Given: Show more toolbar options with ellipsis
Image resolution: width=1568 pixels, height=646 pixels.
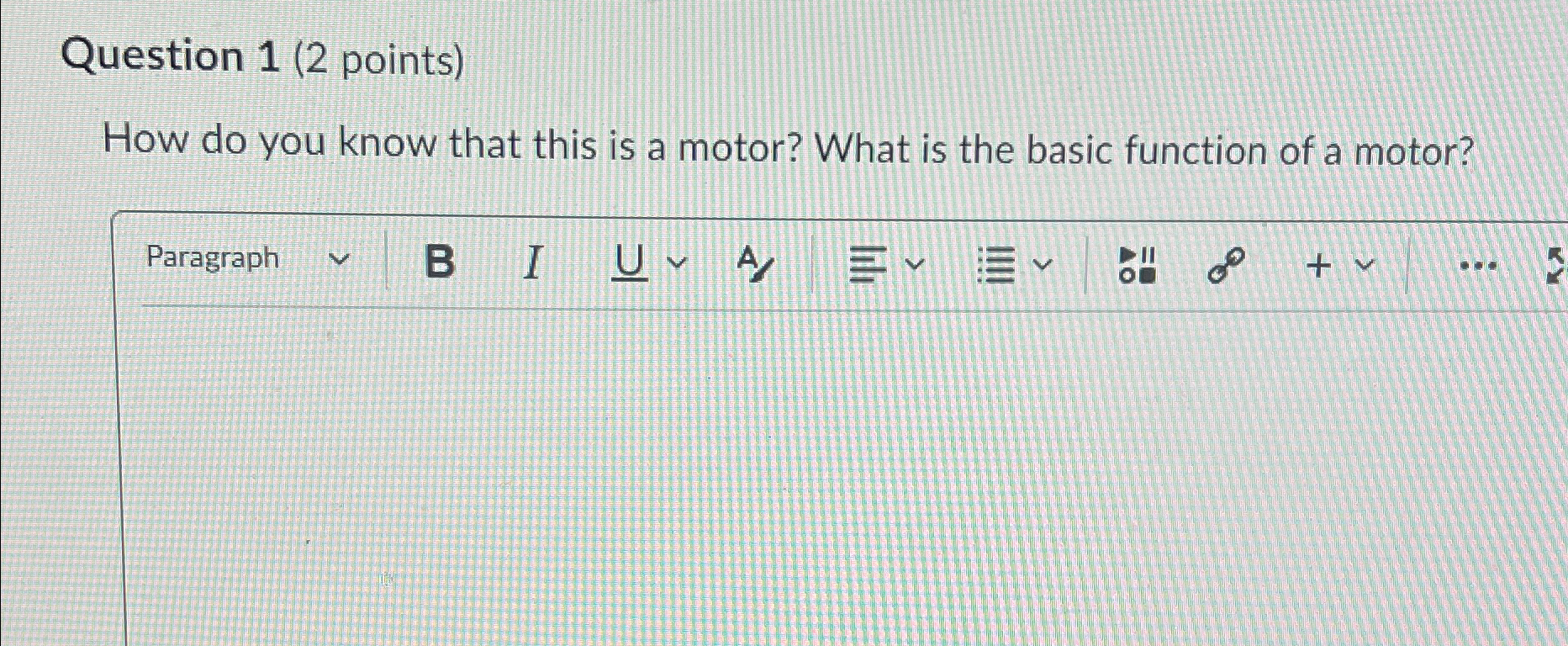Looking at the screenshot, I should click(x=1478, y=267).
